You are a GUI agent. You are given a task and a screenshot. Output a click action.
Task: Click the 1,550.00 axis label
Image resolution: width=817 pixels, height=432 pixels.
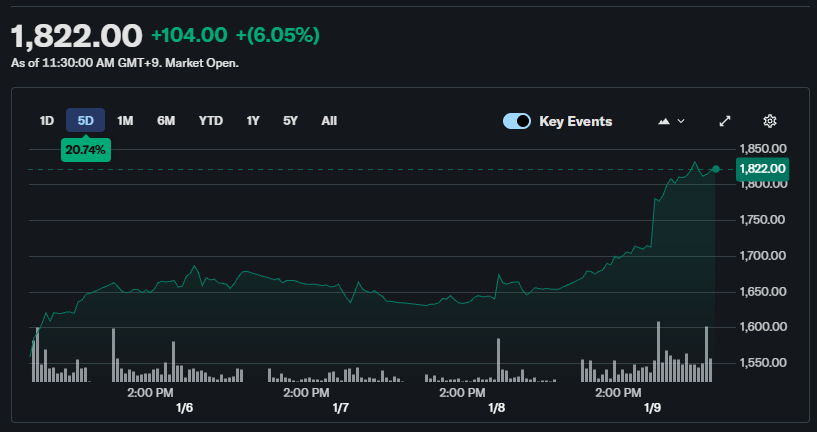pos(763,363)
